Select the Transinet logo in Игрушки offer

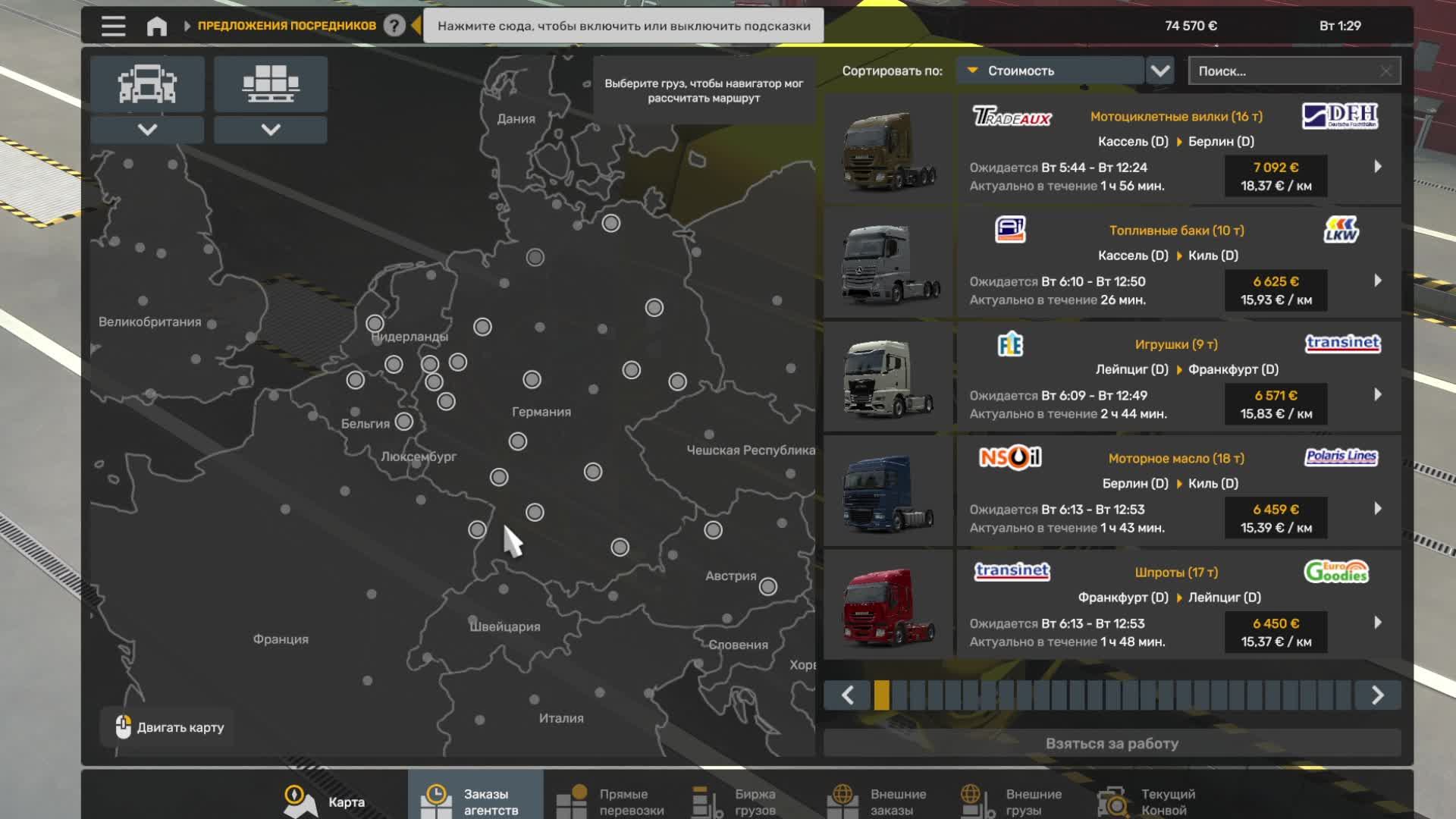click(x=1342, y=343)
